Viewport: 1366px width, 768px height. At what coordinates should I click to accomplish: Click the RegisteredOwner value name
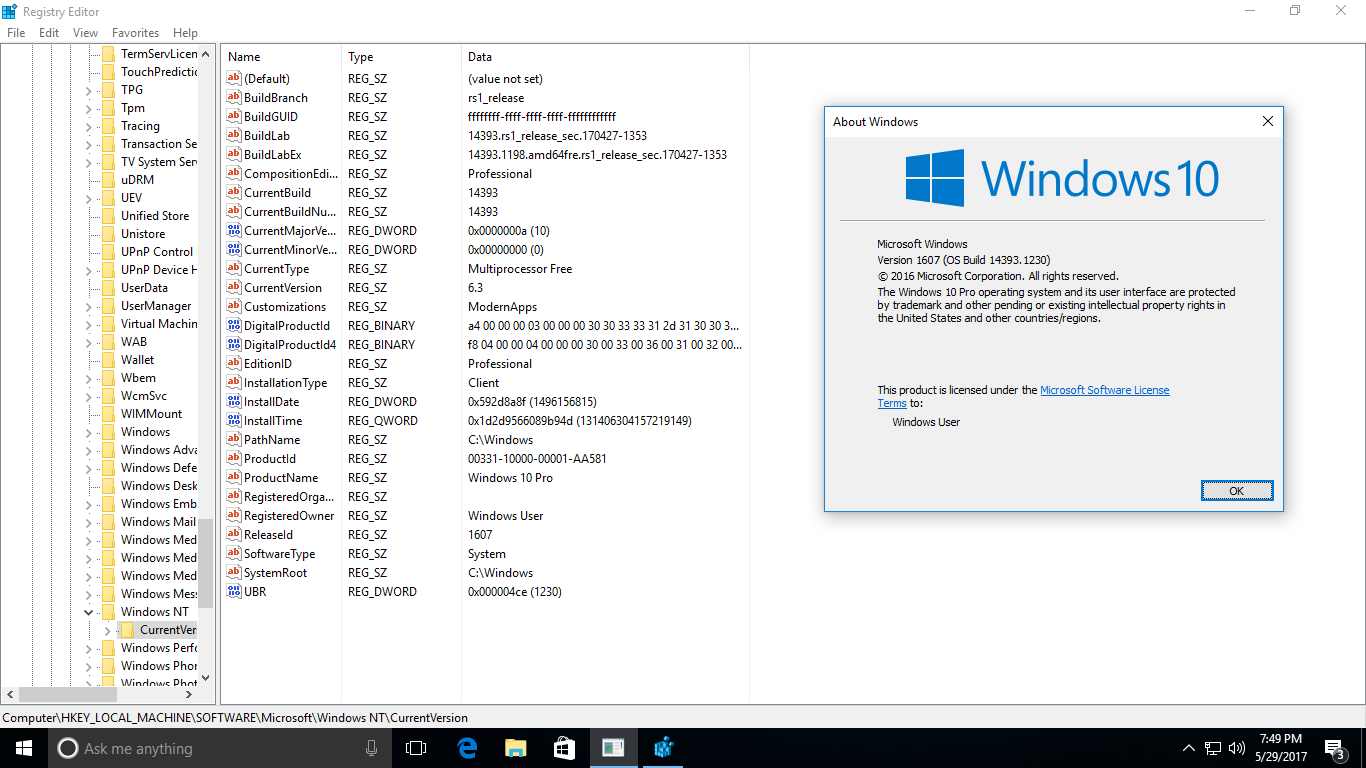(x=289, y=516)
